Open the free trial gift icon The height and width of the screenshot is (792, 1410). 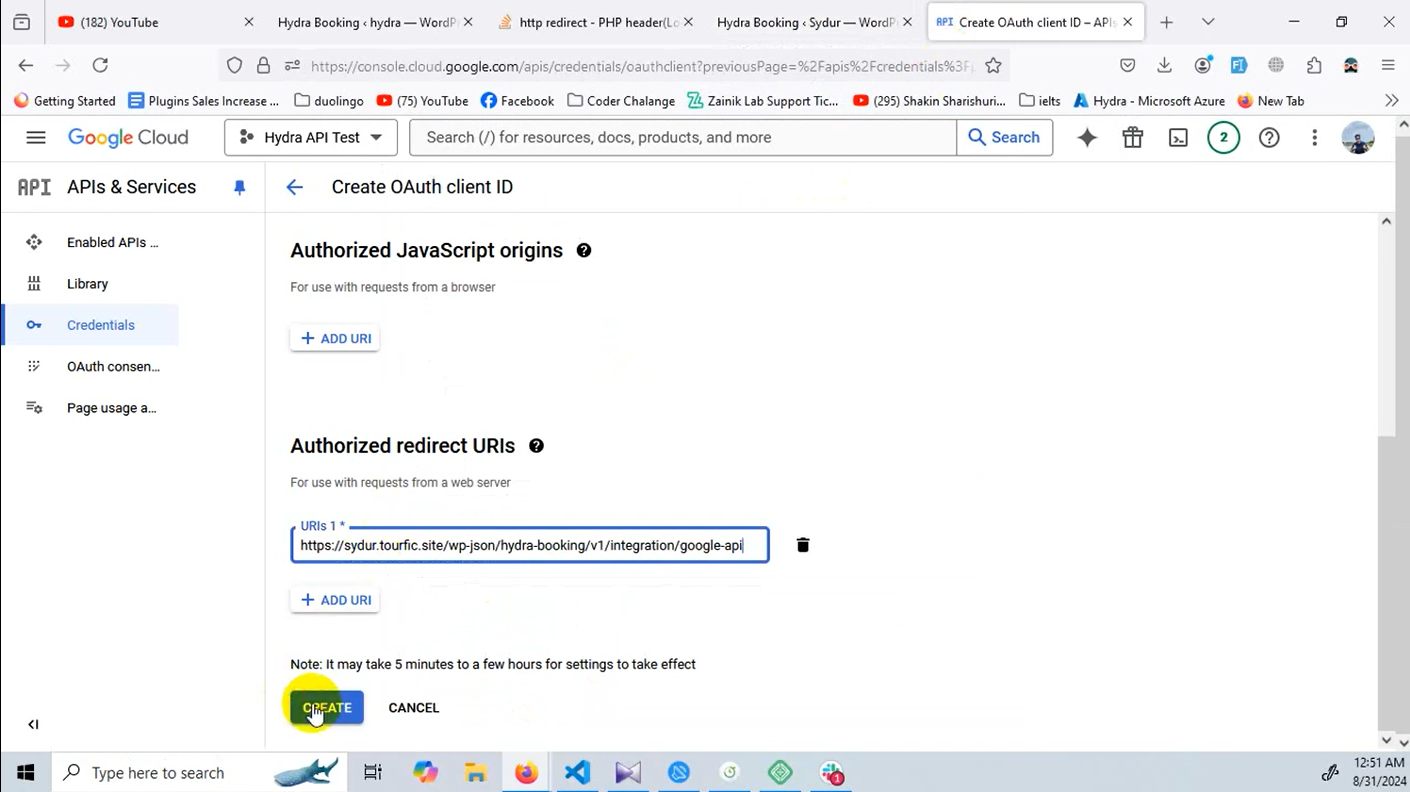pyautogui.click(x=1132, y=138)
